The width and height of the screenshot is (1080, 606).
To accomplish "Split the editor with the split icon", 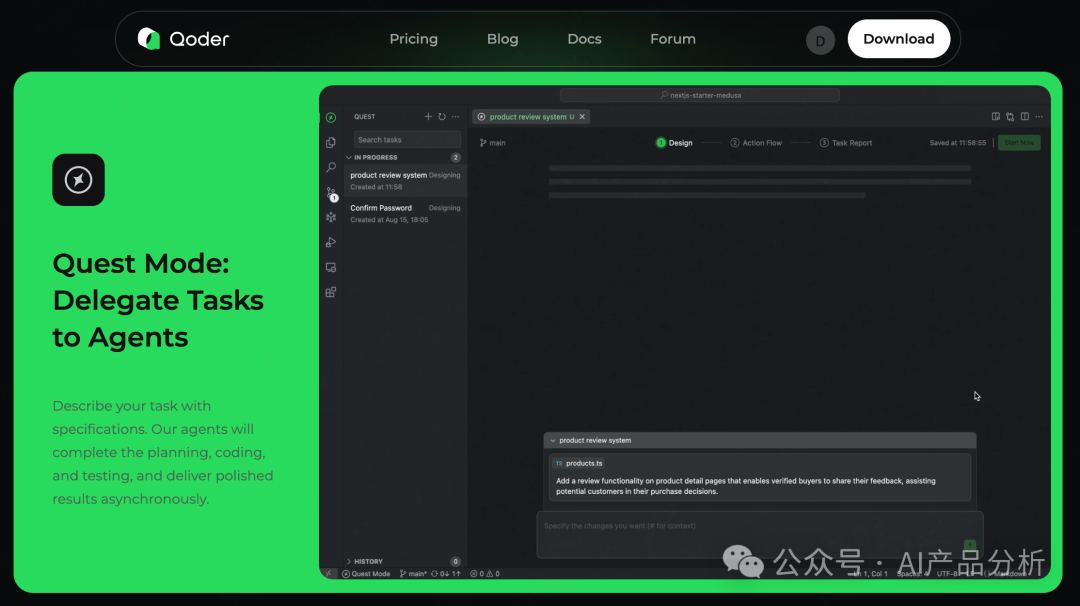I will 1025,116.
